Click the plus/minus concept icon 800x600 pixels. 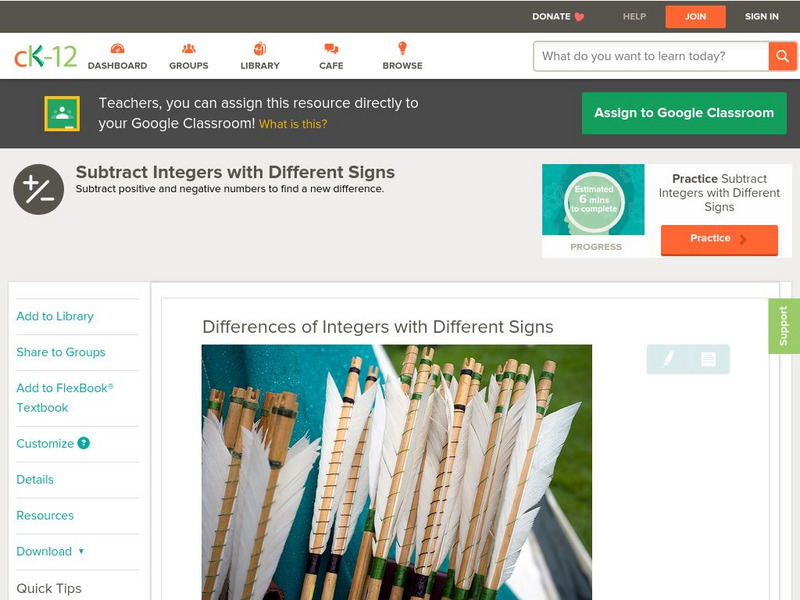pos(38,189)
